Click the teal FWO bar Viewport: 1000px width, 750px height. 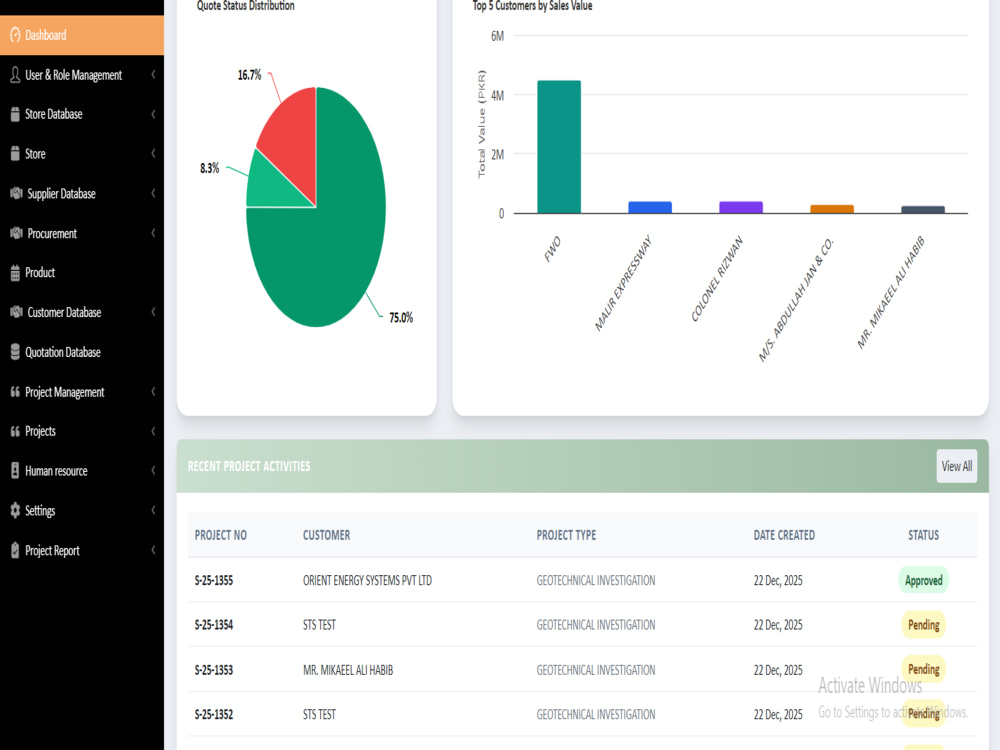559,147
